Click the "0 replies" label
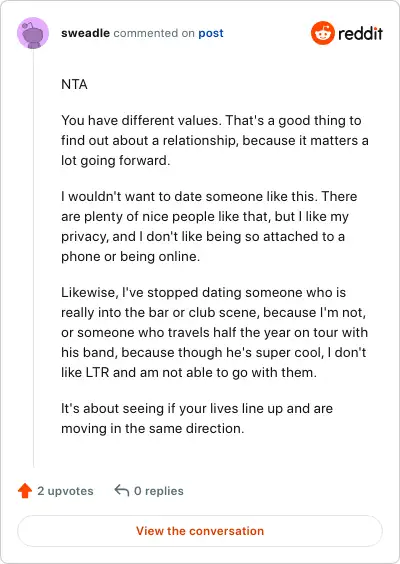Image resolution: width=400 pixels, height=564 pixels. (x=159, y=491)
